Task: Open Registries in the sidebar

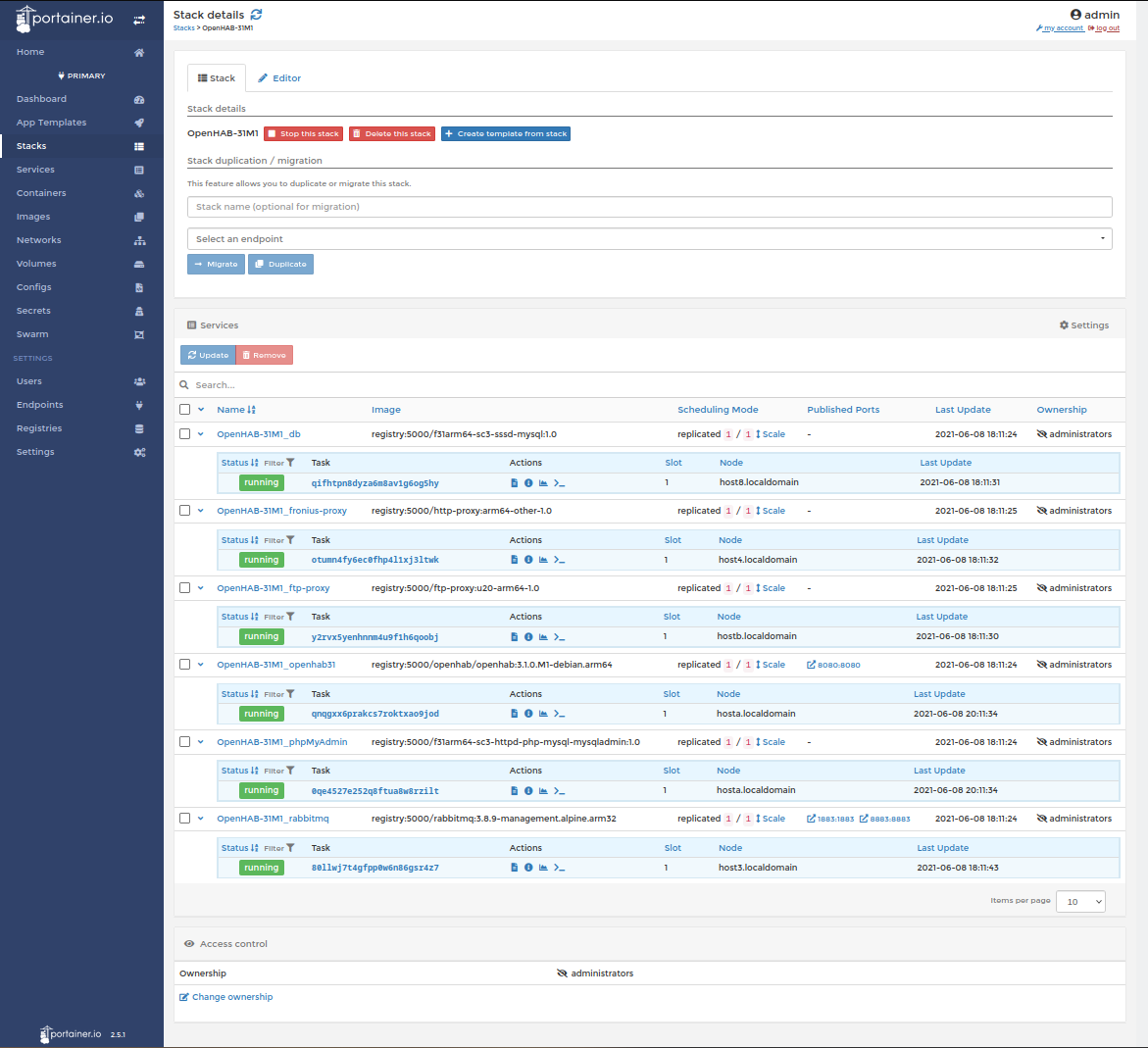Action: pos(81,428)
